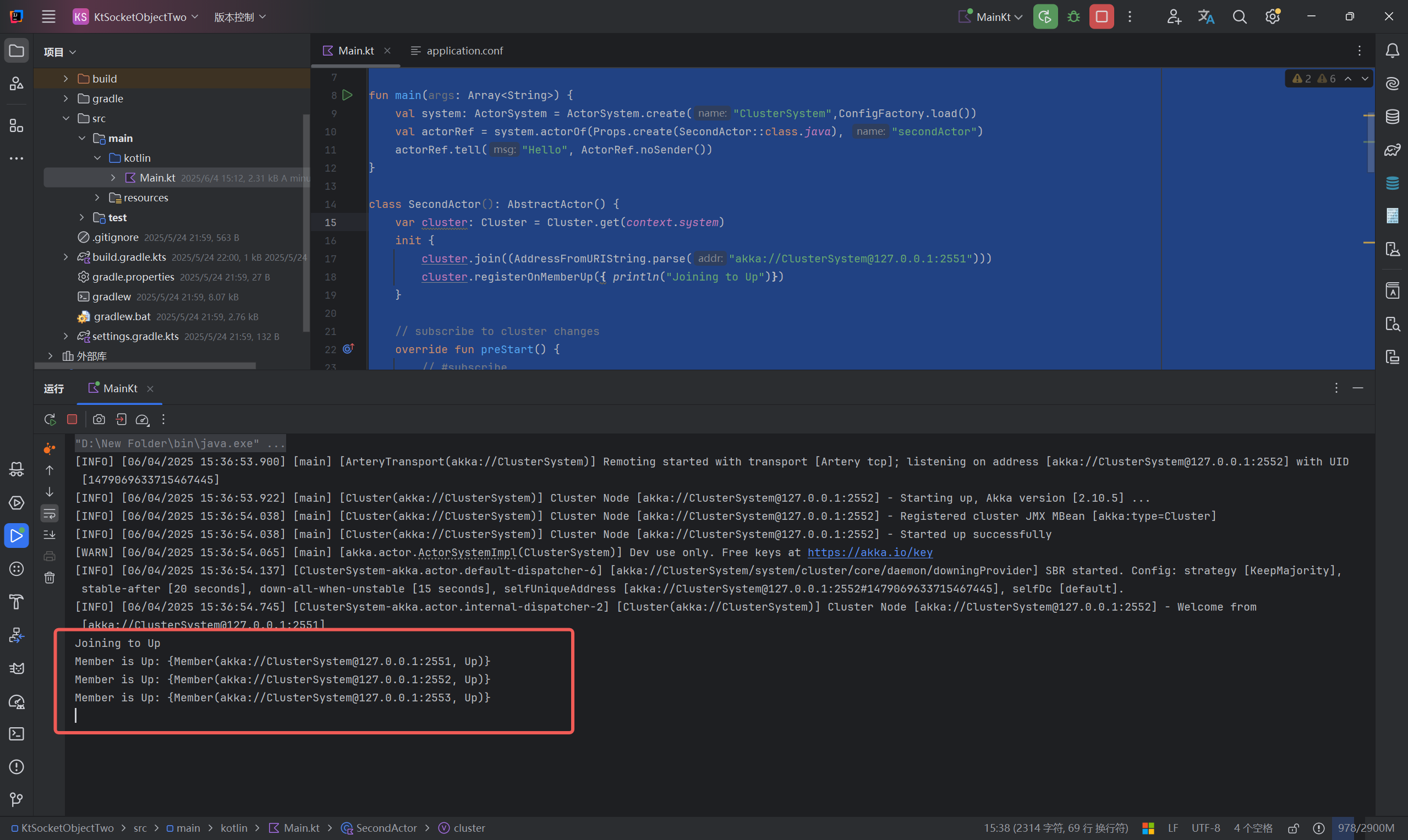Open the AI Assistant spiral tool window
Image resolution: width=1408 pixels, height=840 pixels.
(x=1392, y=84)
